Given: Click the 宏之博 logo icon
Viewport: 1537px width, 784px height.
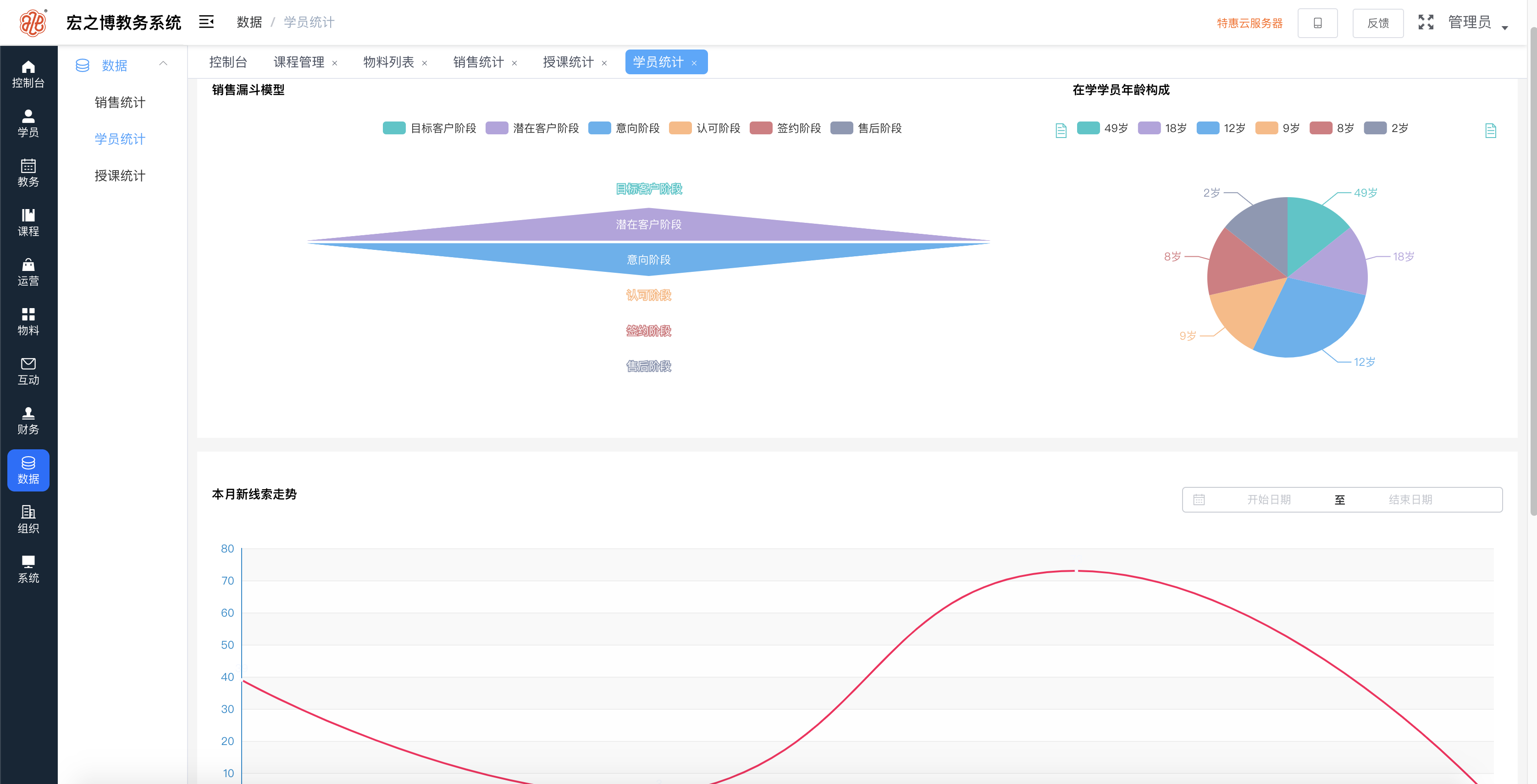Looking at the screenshot, I should 33,22.
